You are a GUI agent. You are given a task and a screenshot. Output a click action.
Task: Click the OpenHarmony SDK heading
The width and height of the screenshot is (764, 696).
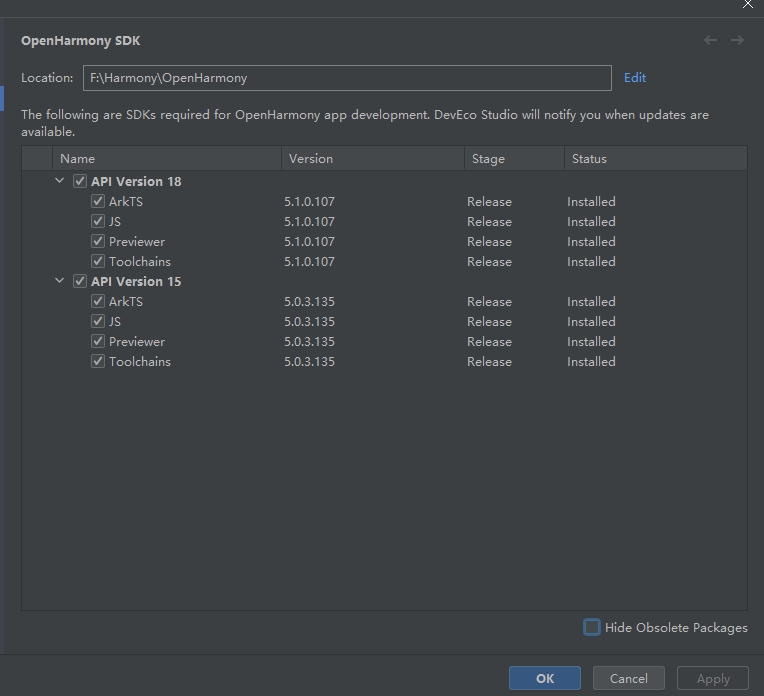pos(80,40)
